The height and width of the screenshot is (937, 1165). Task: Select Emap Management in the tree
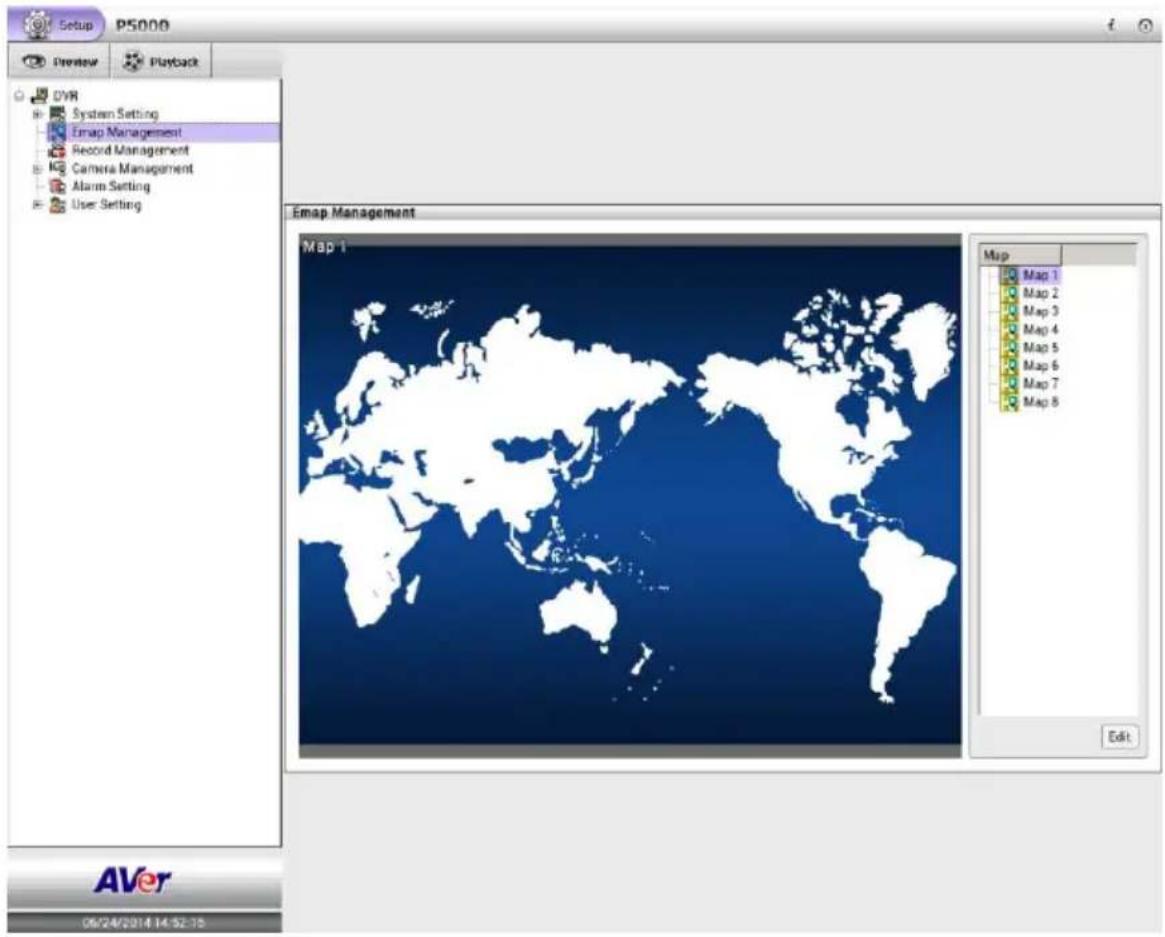pos(126,132)
